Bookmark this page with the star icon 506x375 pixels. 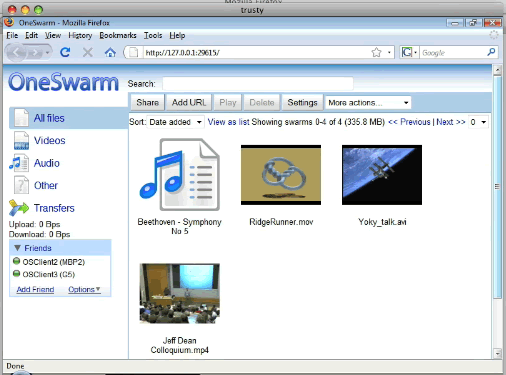pos(376,52)
